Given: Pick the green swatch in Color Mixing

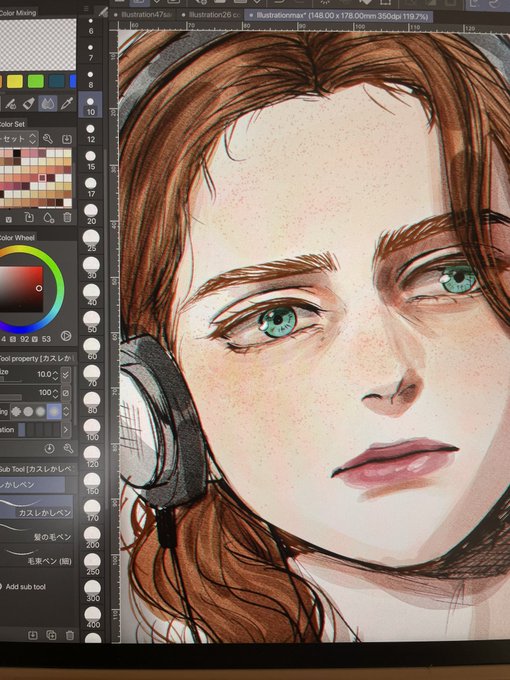Looking at the screenshot, I should coord(36,81).
